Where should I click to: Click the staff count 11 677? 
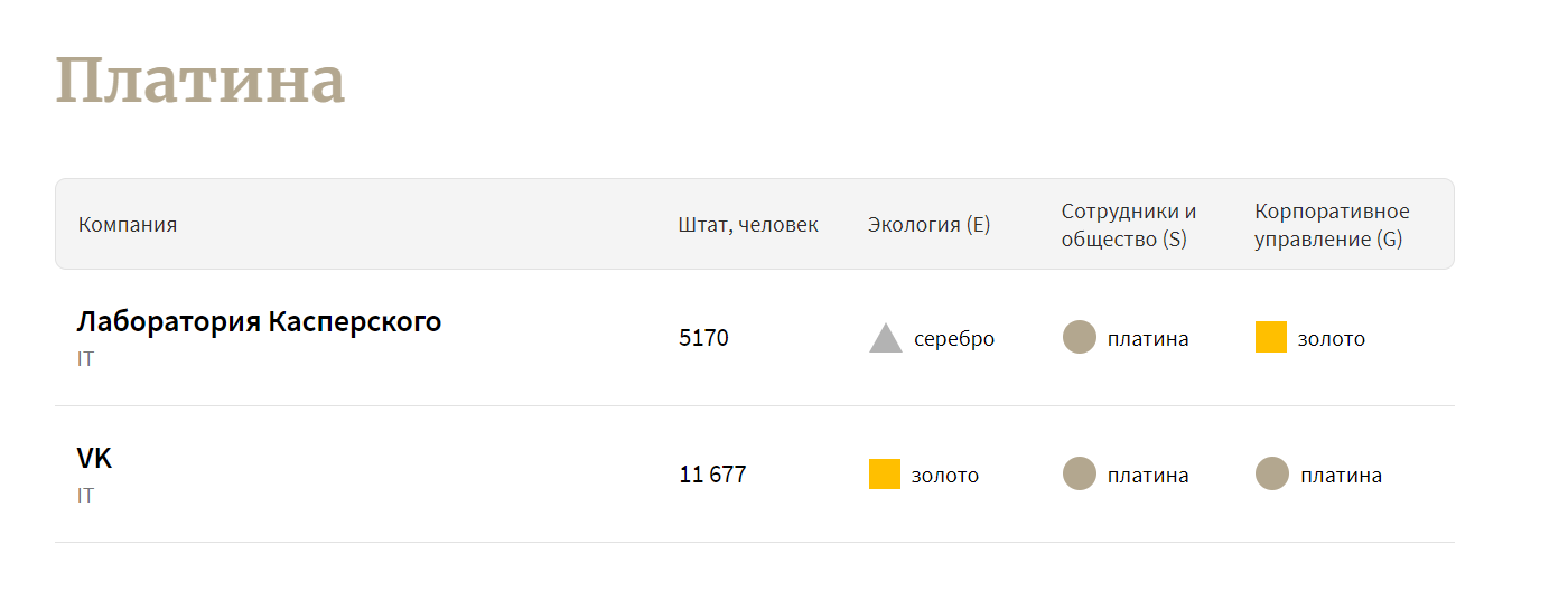point(712,475)
